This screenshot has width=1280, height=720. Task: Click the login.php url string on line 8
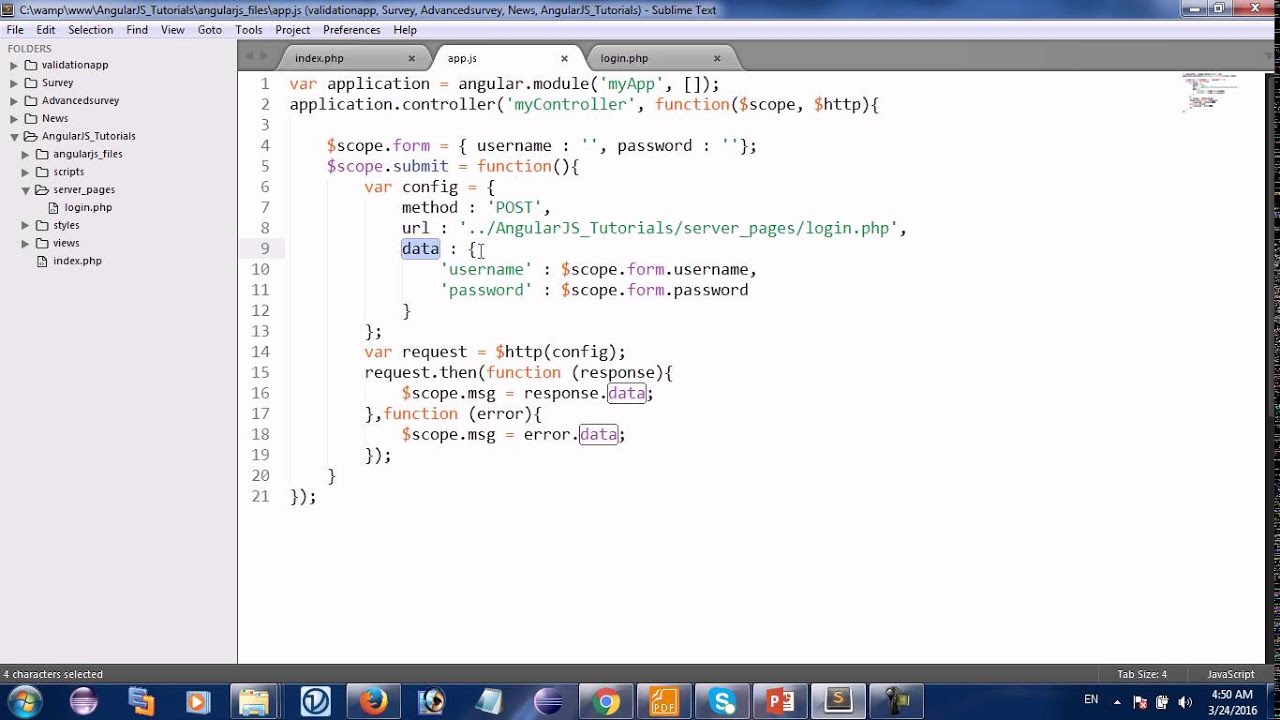tap(678, 228)
